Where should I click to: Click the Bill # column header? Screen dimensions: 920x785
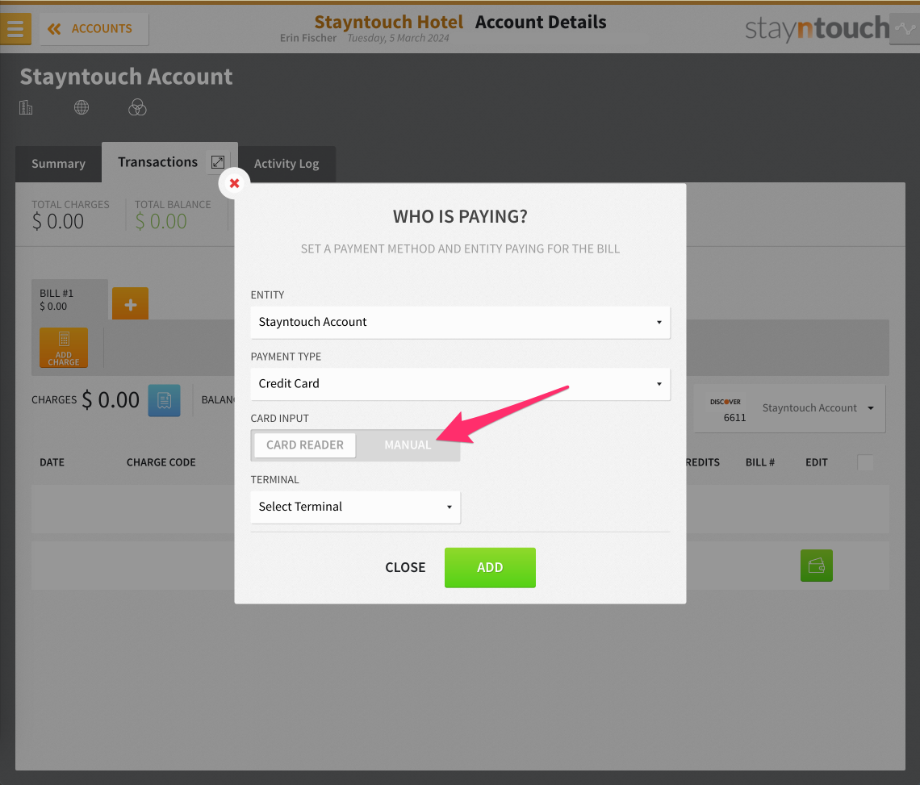click(x=760, y=462)
